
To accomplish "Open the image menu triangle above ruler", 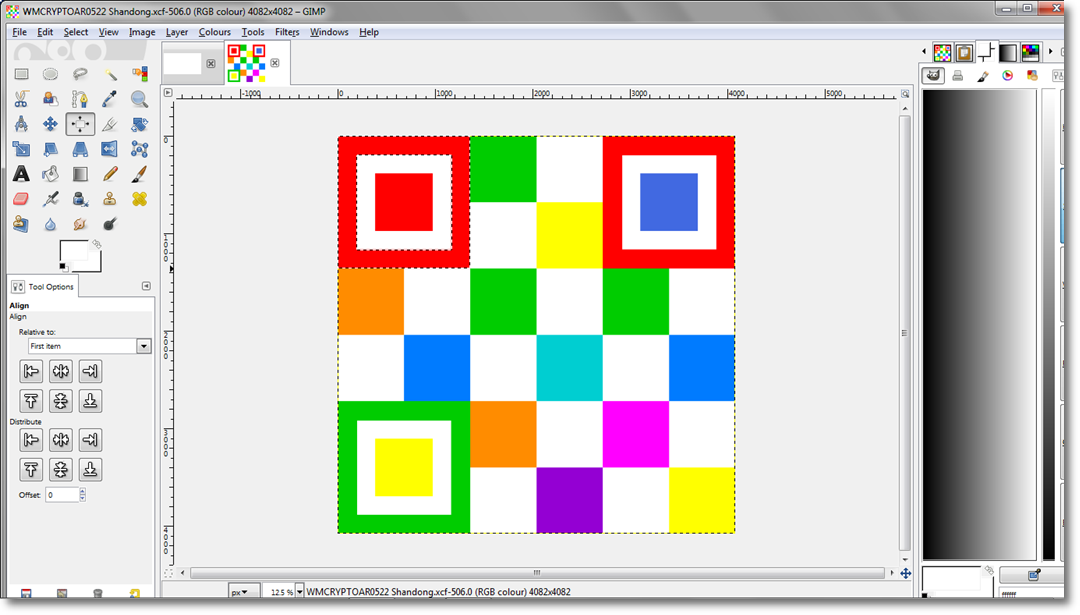I will pyautogui.click(x=168, y=92).
